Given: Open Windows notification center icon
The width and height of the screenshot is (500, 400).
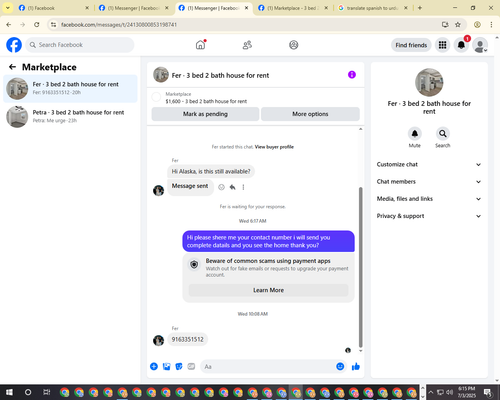Looking at the screenshot, I should [488, 392].
